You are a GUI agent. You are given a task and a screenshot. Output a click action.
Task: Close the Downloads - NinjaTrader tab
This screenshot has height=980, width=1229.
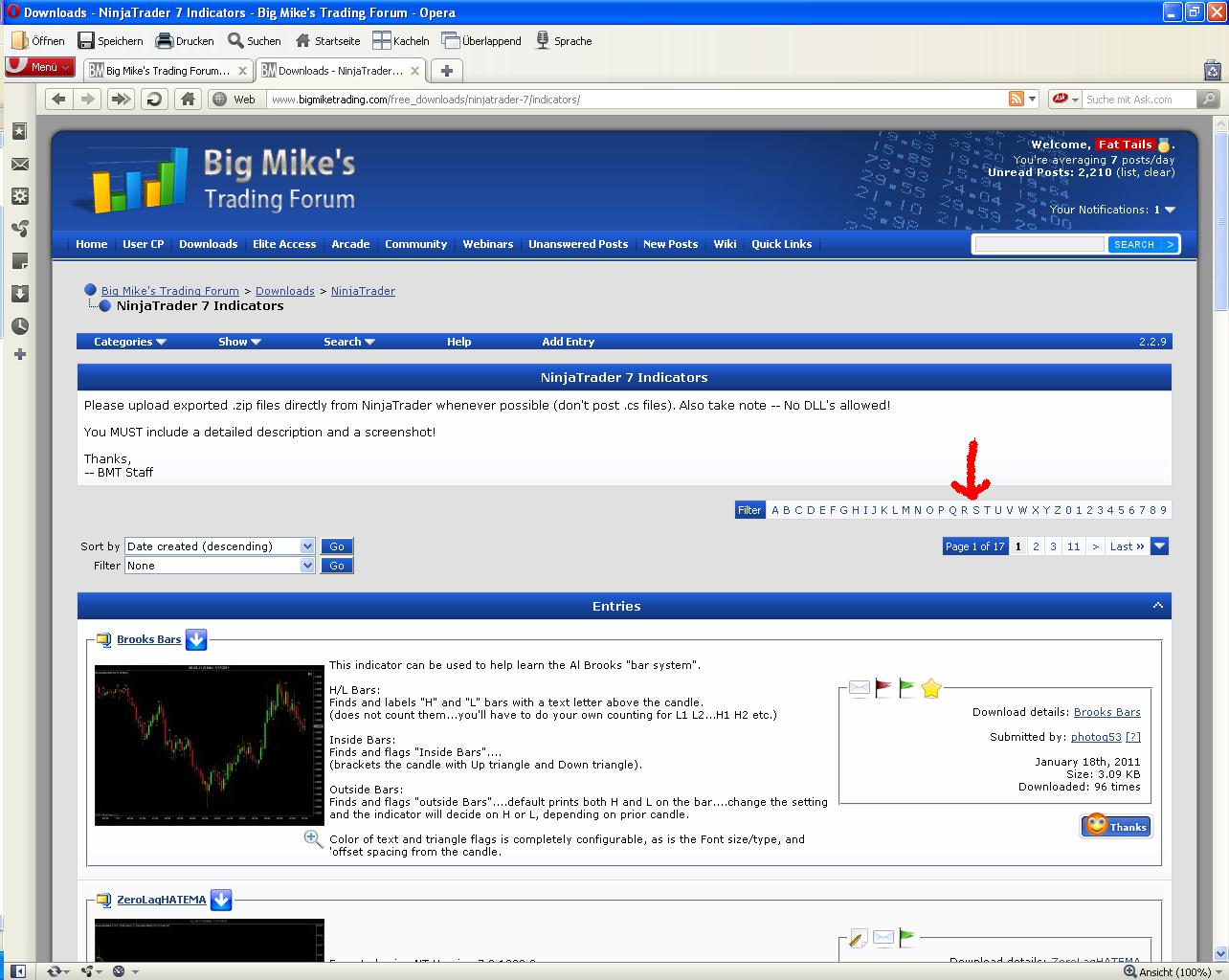pos(415,71)
